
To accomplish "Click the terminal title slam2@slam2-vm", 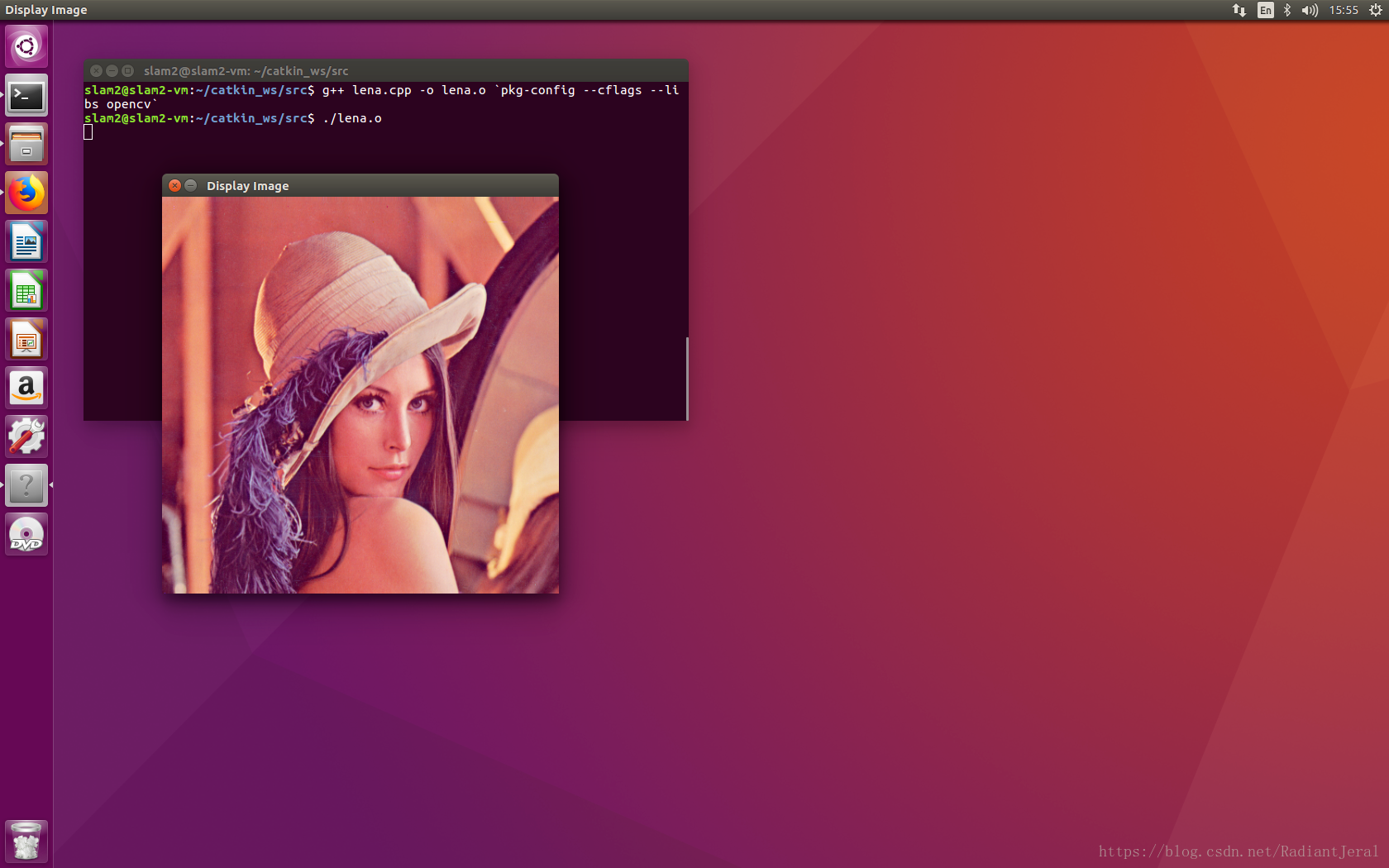I will [x=246, y=71].
